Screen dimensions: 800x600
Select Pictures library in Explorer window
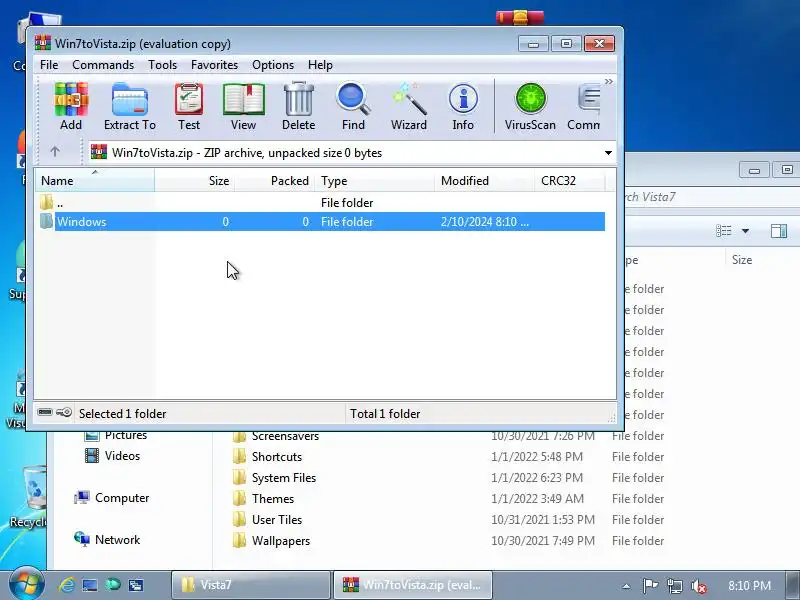[x=116, y=435]
